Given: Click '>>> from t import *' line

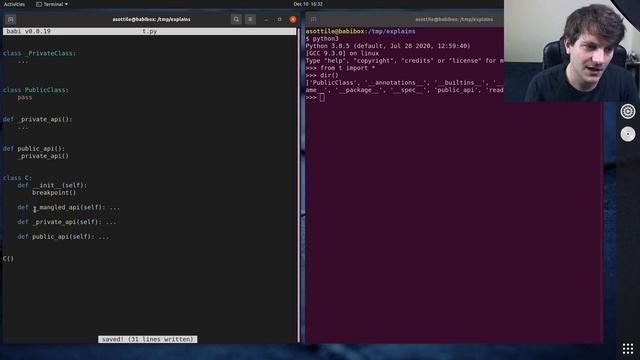Looking at the screenshot, I should (340, 68).
